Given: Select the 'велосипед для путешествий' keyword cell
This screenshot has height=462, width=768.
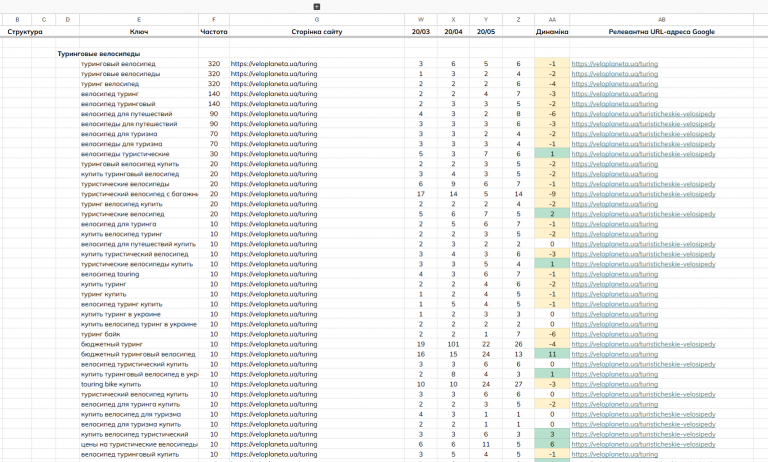Looking at the screenshot, I should pos(139,114).
